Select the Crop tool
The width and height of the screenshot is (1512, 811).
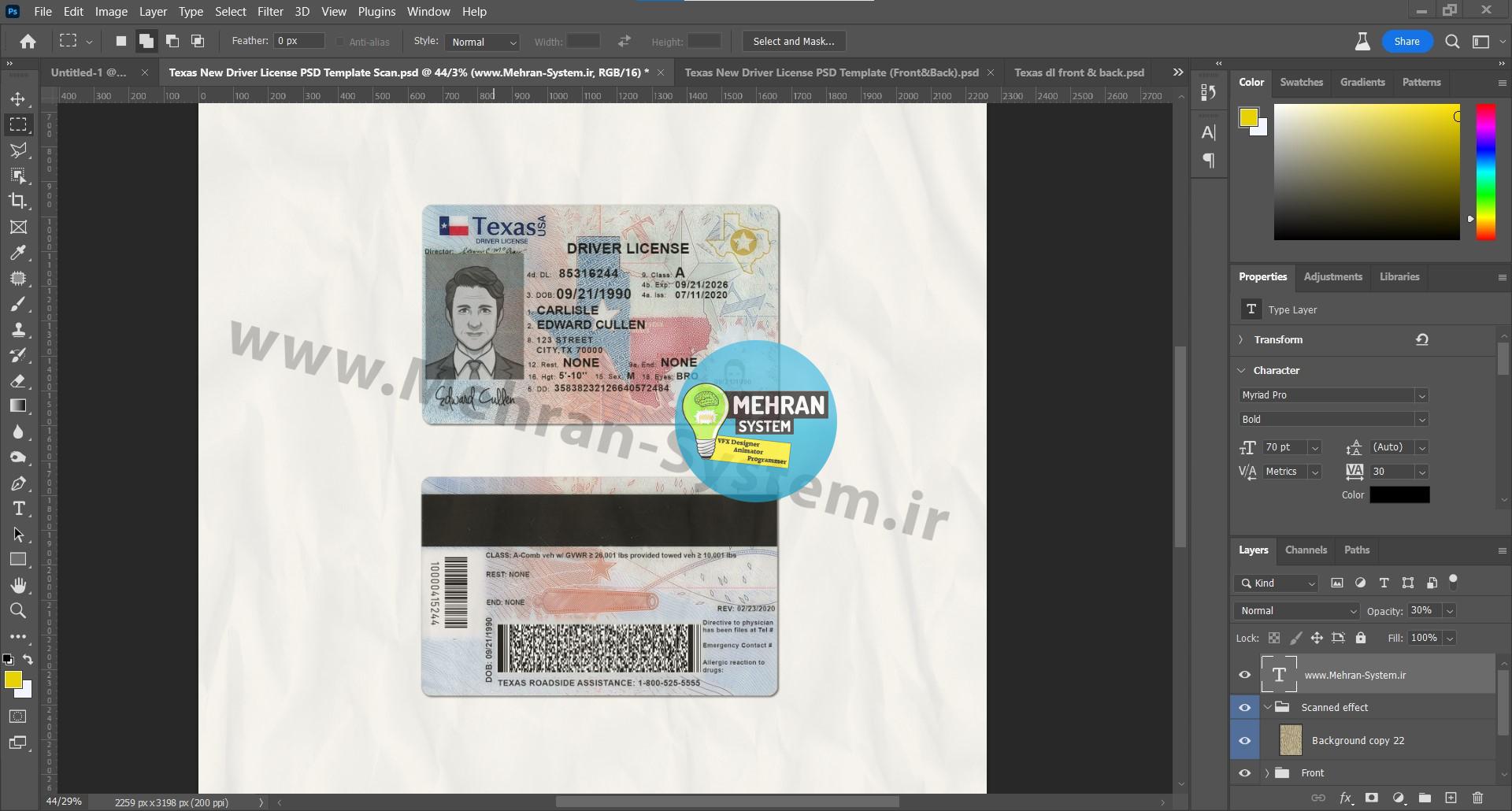[x=18, y=202]
